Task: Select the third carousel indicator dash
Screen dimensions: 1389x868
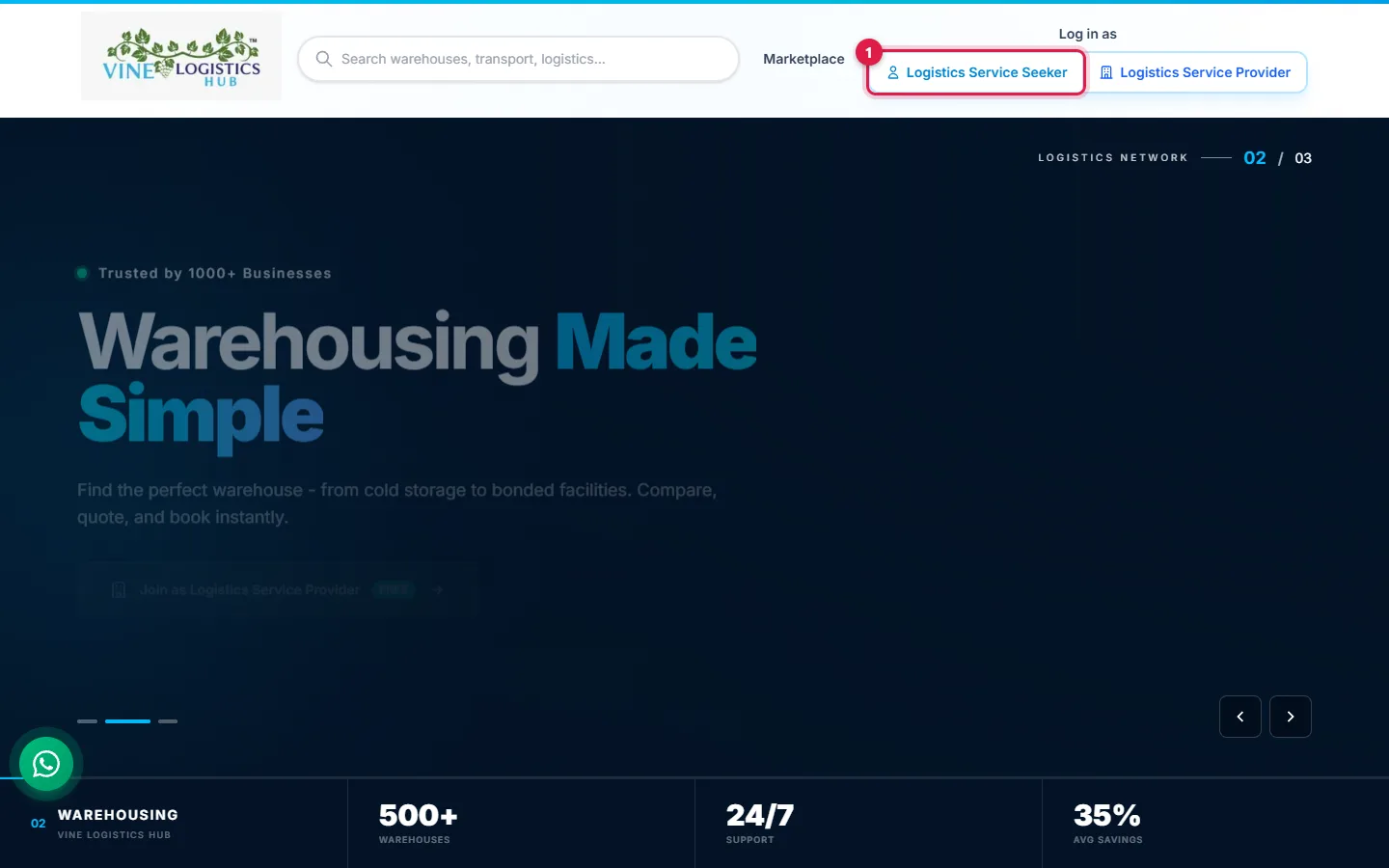Action: pos(168,720)
